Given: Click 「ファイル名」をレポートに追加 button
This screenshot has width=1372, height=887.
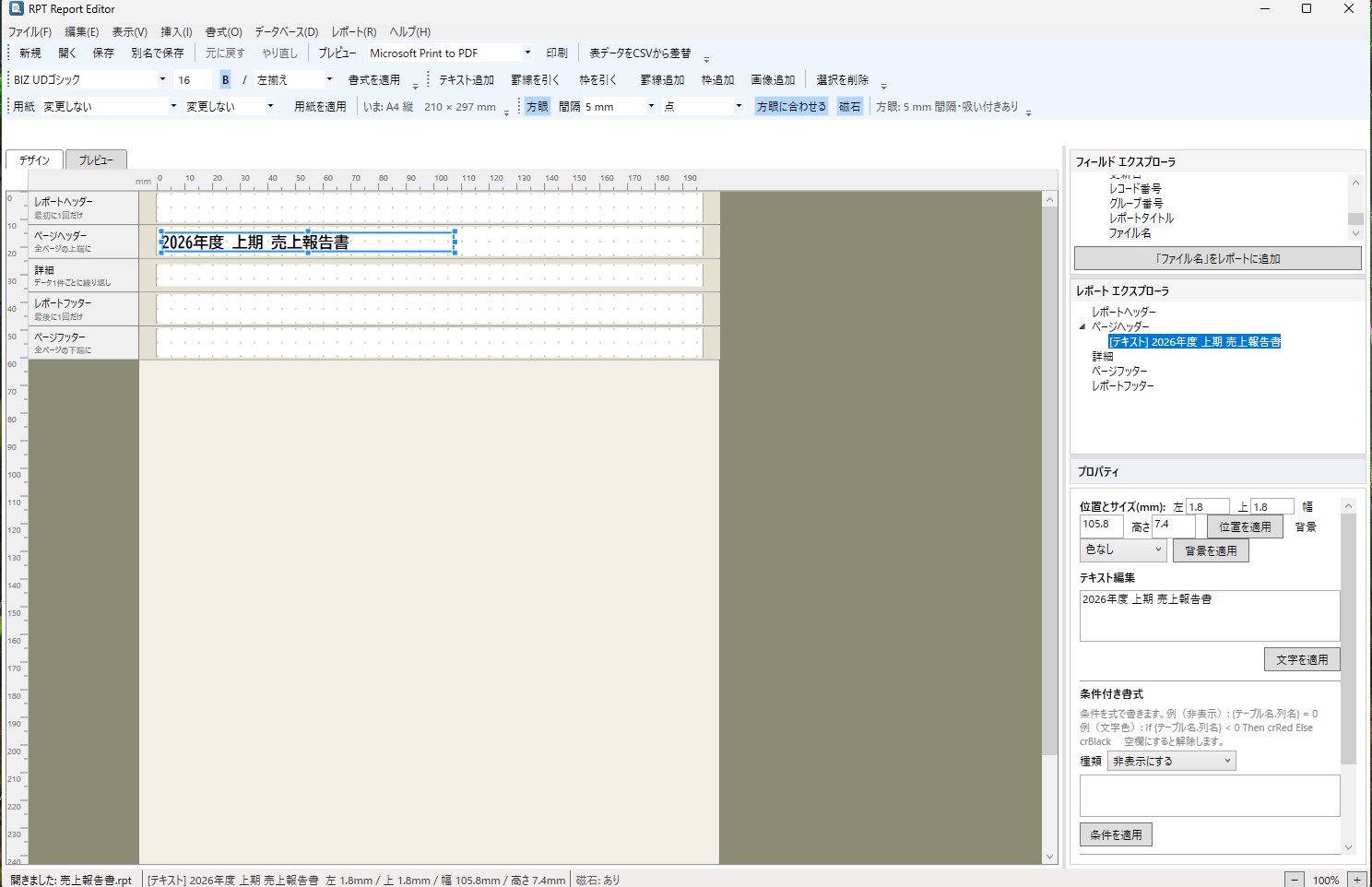Looking at the screenshot, I should pos(1217,259).
